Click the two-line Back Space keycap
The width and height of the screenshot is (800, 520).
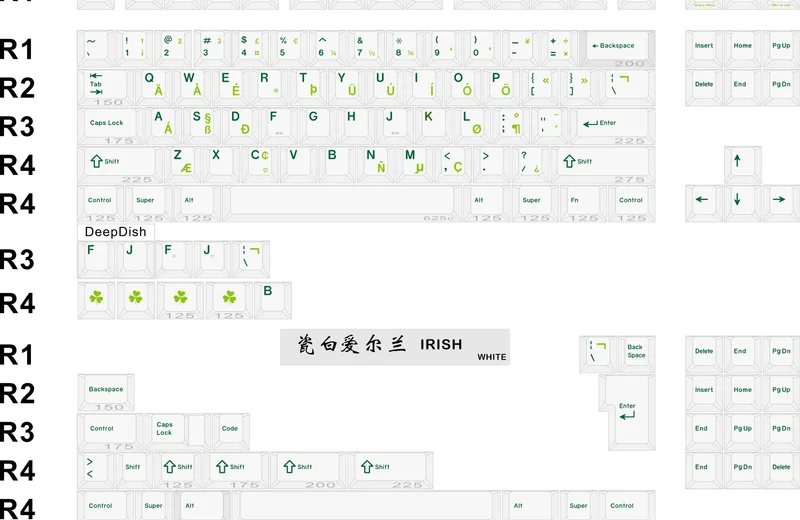click(637, 354)
